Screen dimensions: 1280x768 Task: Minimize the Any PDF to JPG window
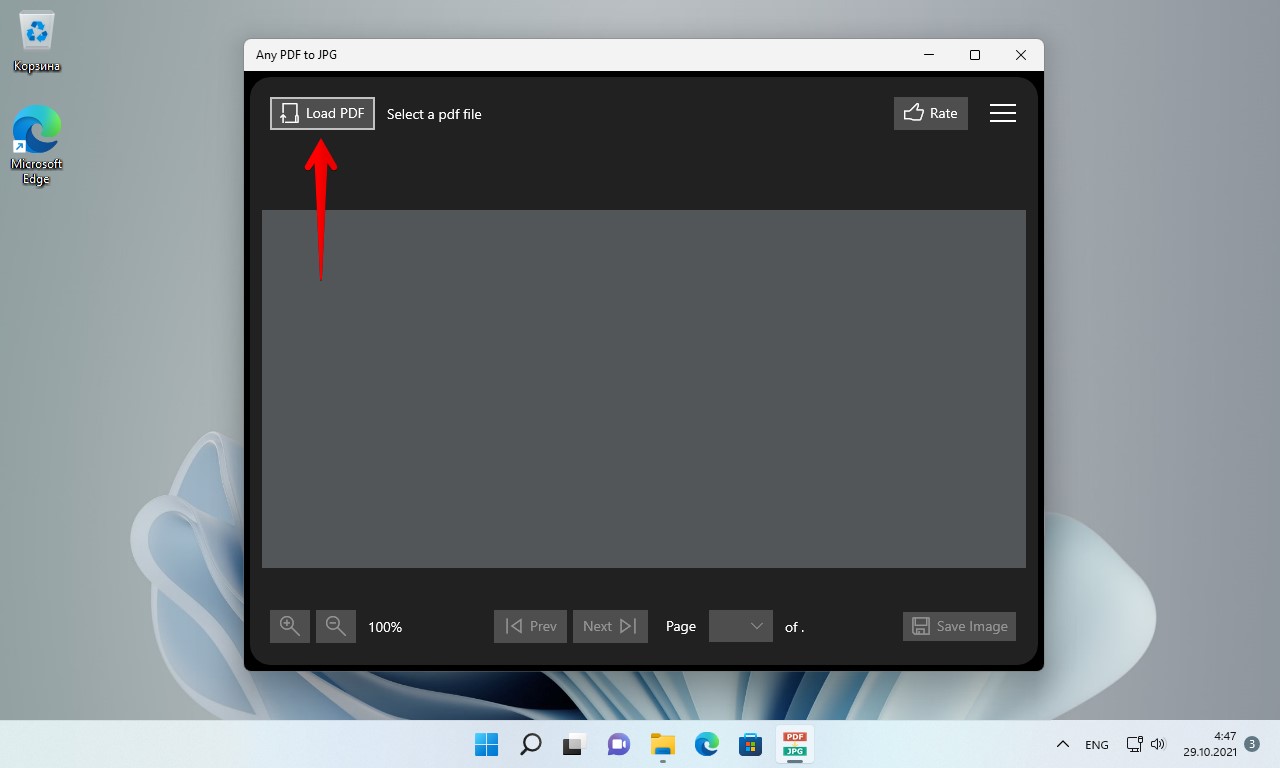pyautogui.click(x=929, y=55)
